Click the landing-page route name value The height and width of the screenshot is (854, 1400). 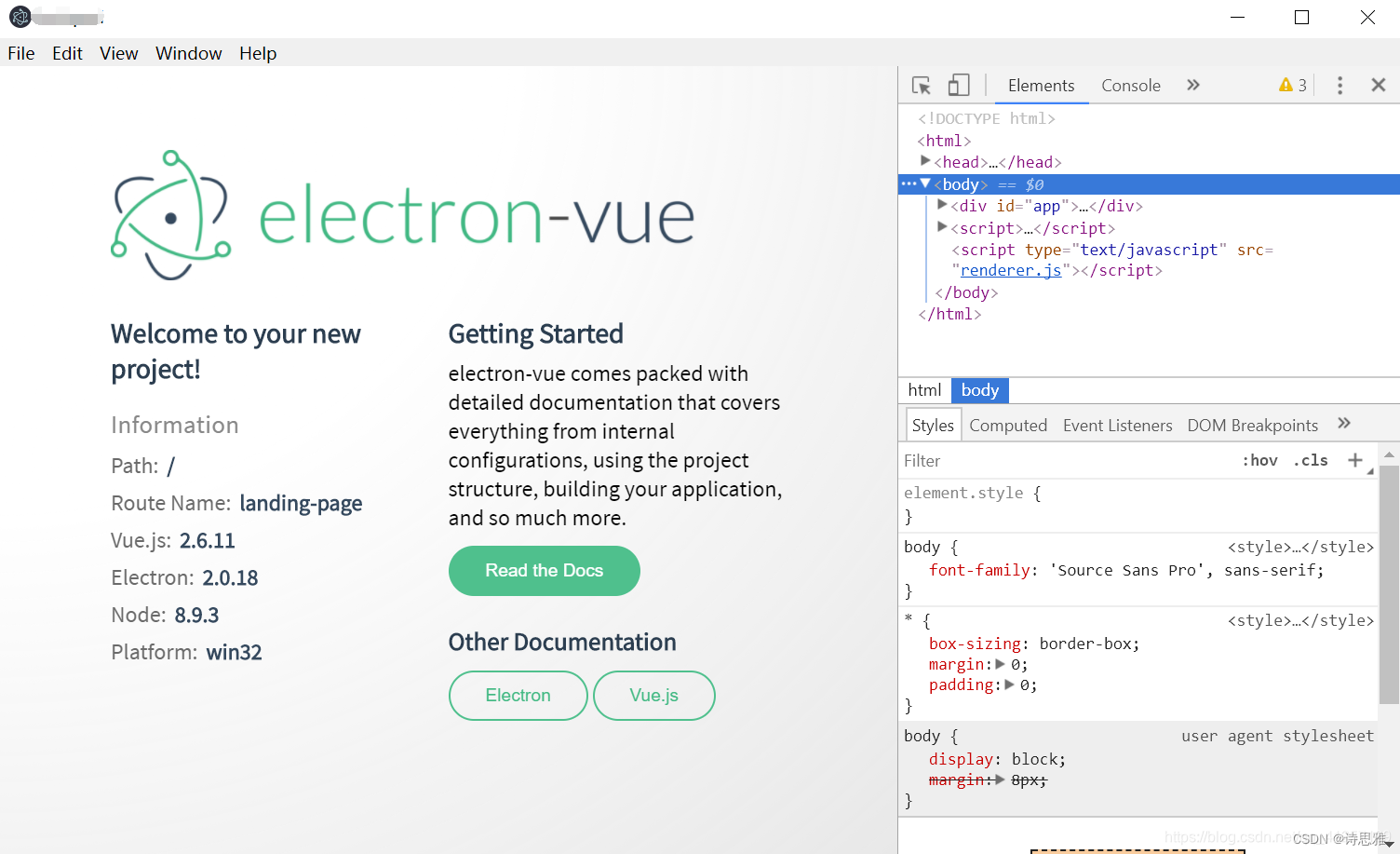pos(301,504)
